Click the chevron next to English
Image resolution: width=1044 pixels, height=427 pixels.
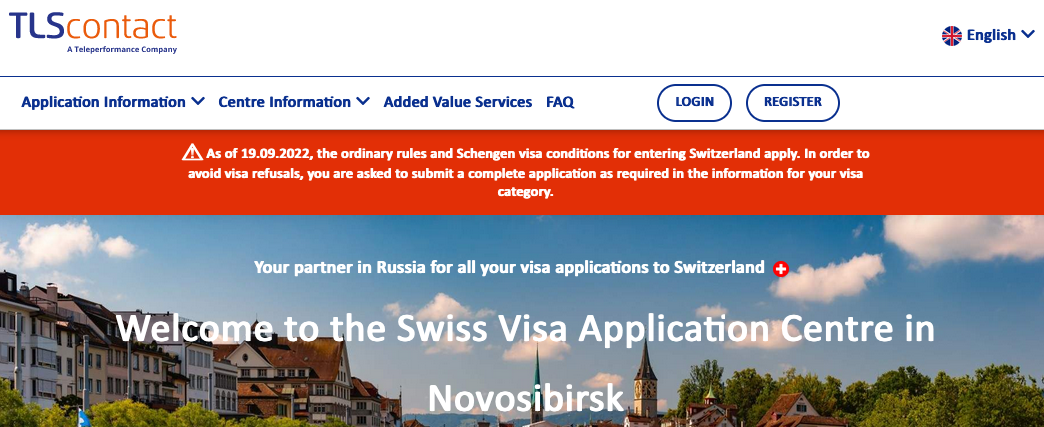point(1027,36)
